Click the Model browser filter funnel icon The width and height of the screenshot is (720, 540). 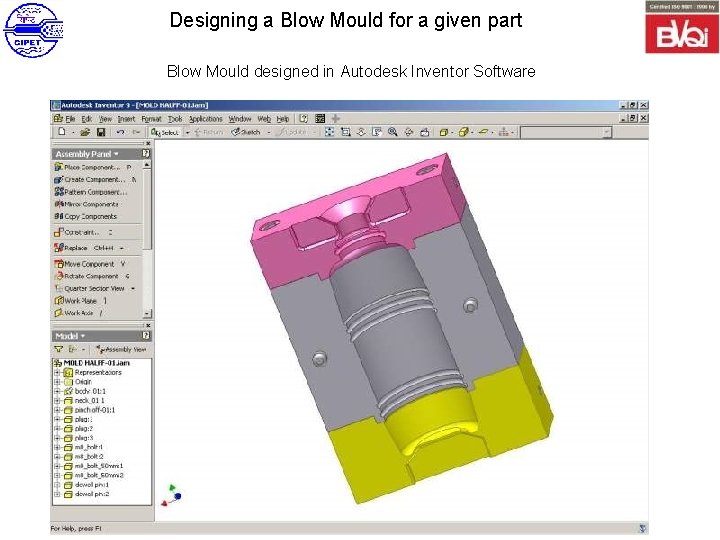(x=59, y=349)
